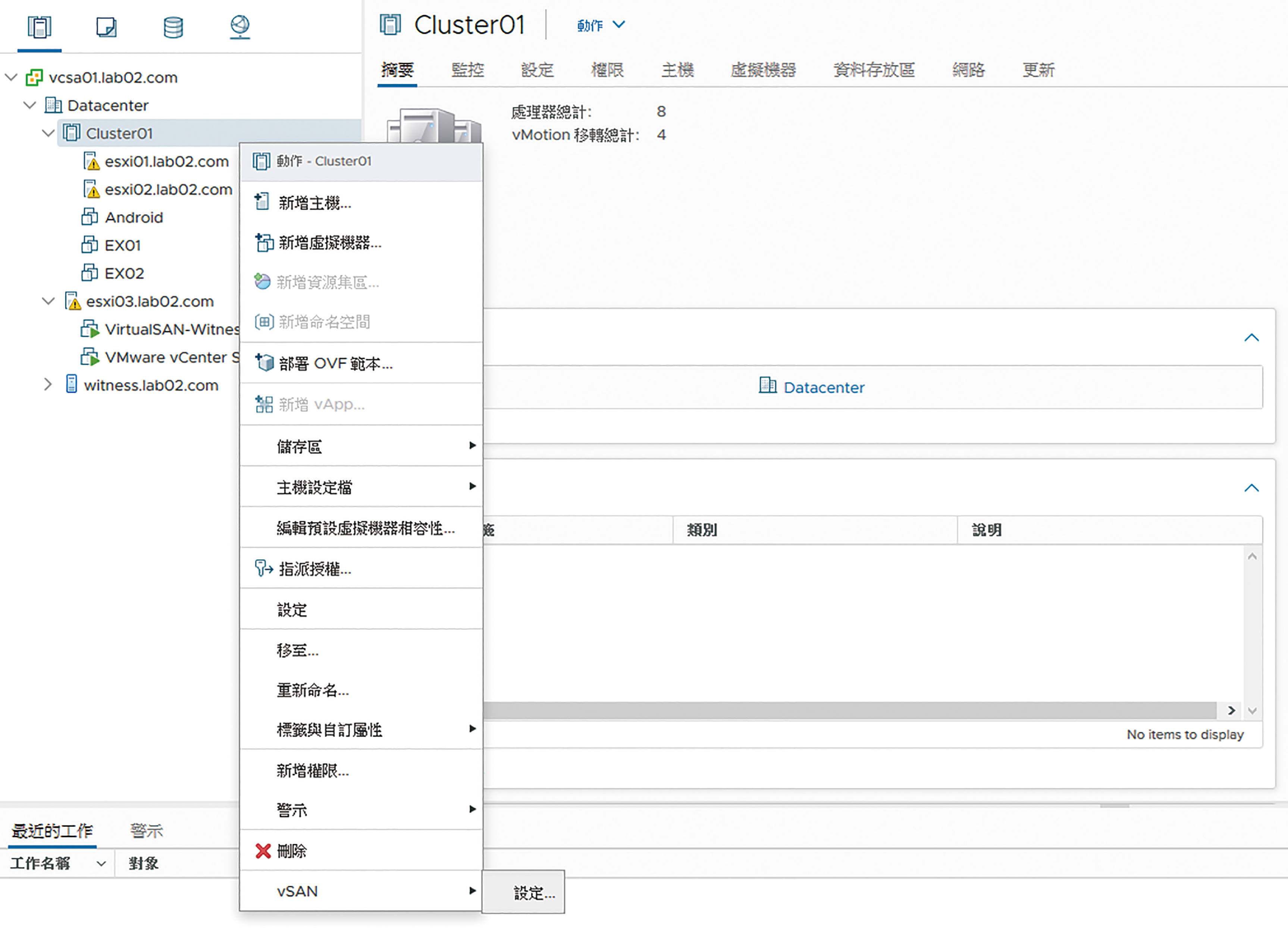Switch to the 權限 tab
This screenshot has height=928, width=1288.
[607, 70]
